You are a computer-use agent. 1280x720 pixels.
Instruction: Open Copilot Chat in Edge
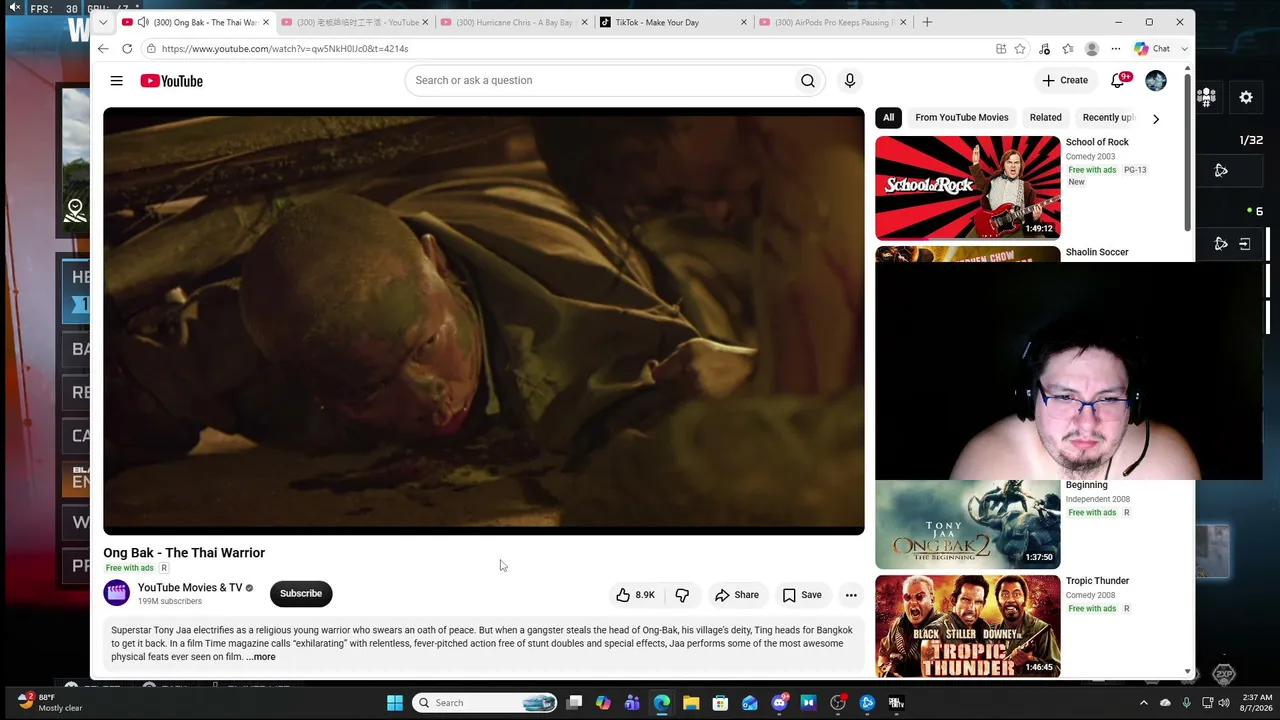pos(1152,49)
